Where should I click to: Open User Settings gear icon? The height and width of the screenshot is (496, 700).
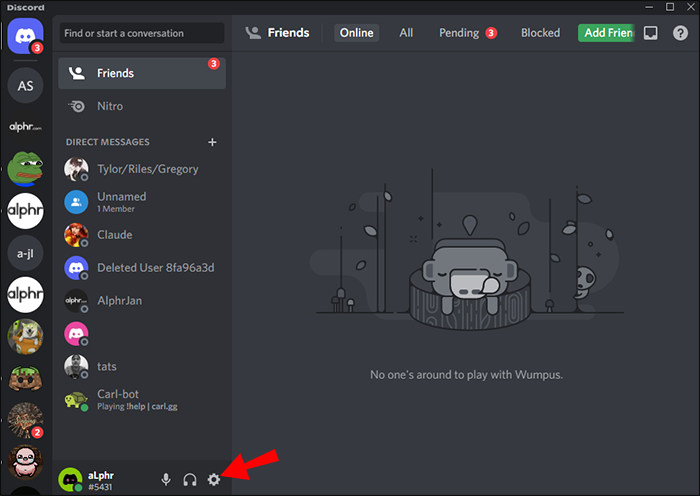pos(214,479)
